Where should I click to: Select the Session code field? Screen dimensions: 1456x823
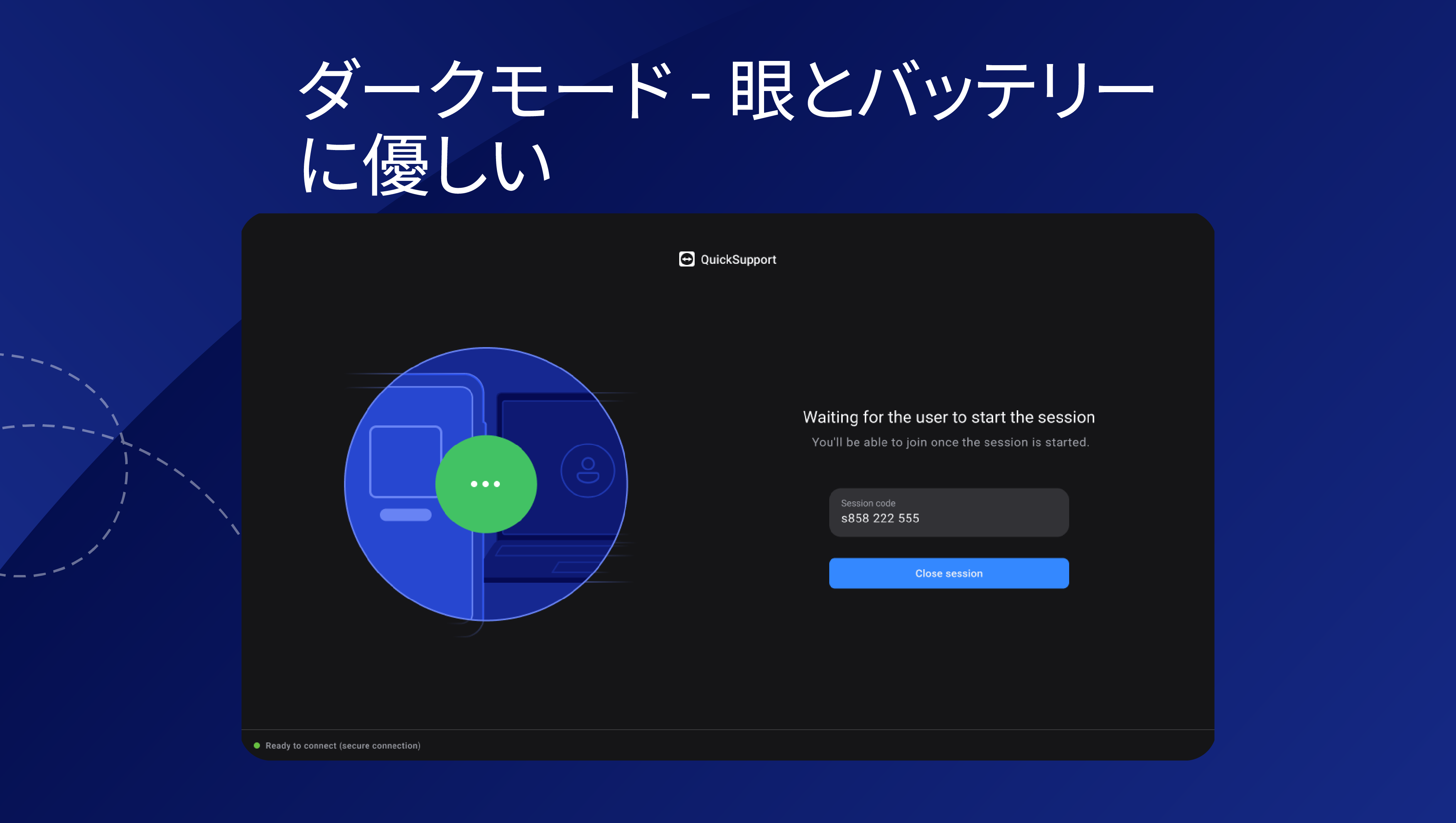(x=948, y=512)
